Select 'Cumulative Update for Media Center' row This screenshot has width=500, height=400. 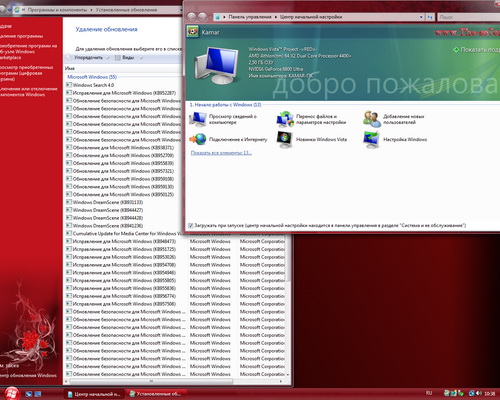click(123, 233)
